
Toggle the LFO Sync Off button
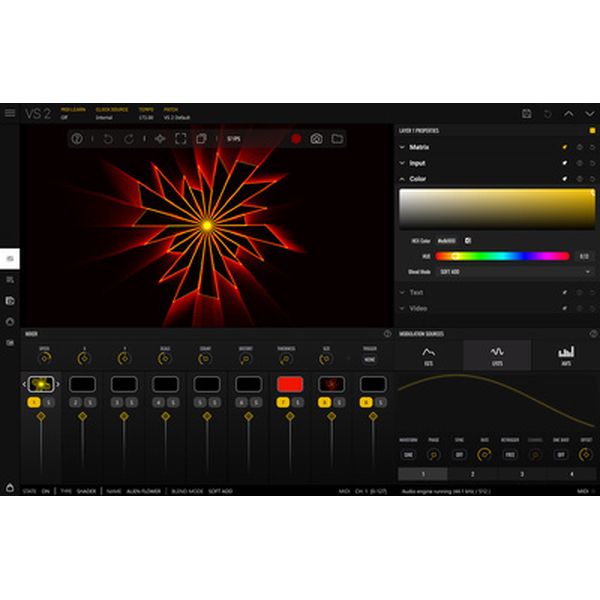460,453
